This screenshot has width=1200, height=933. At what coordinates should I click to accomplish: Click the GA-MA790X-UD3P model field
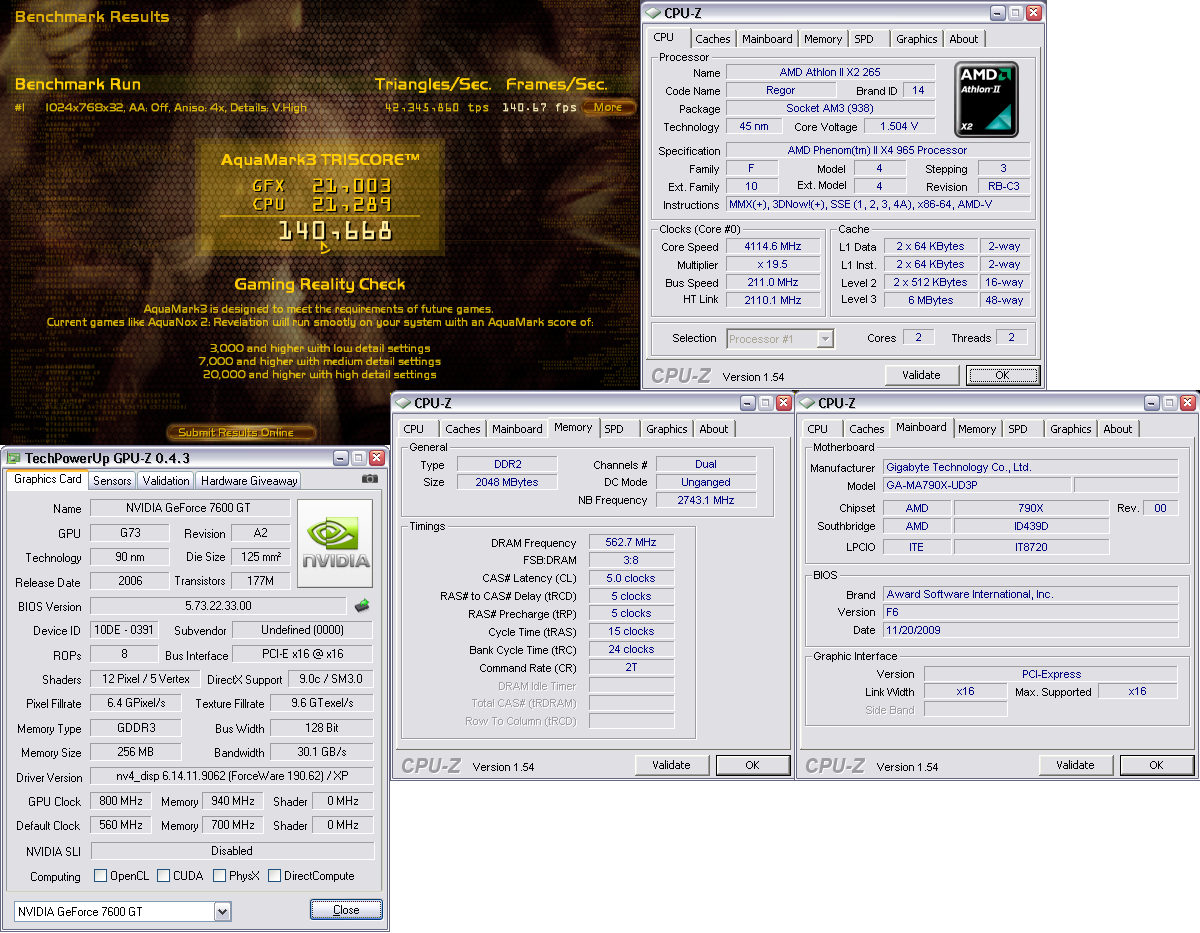pos(975,485)
